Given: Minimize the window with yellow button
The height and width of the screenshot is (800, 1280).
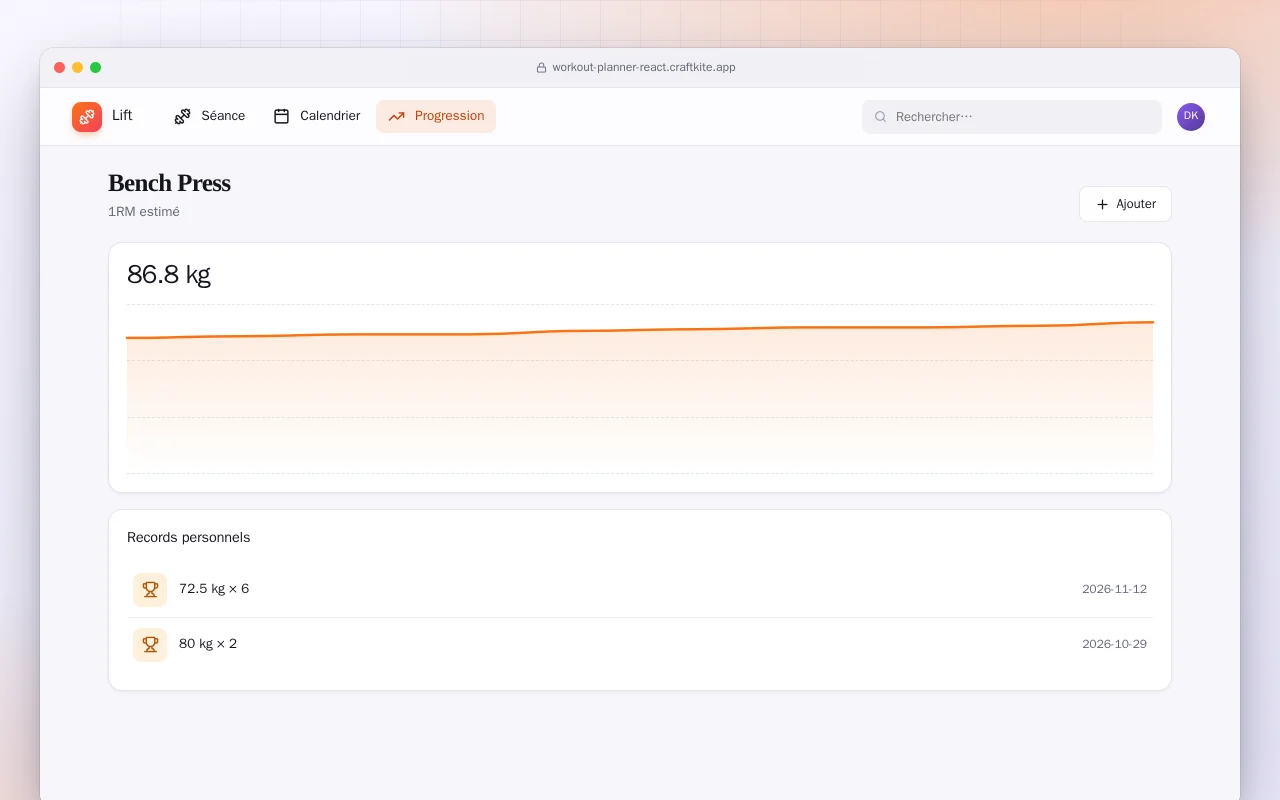Looking at the screenshot, I should pos(78,68).
